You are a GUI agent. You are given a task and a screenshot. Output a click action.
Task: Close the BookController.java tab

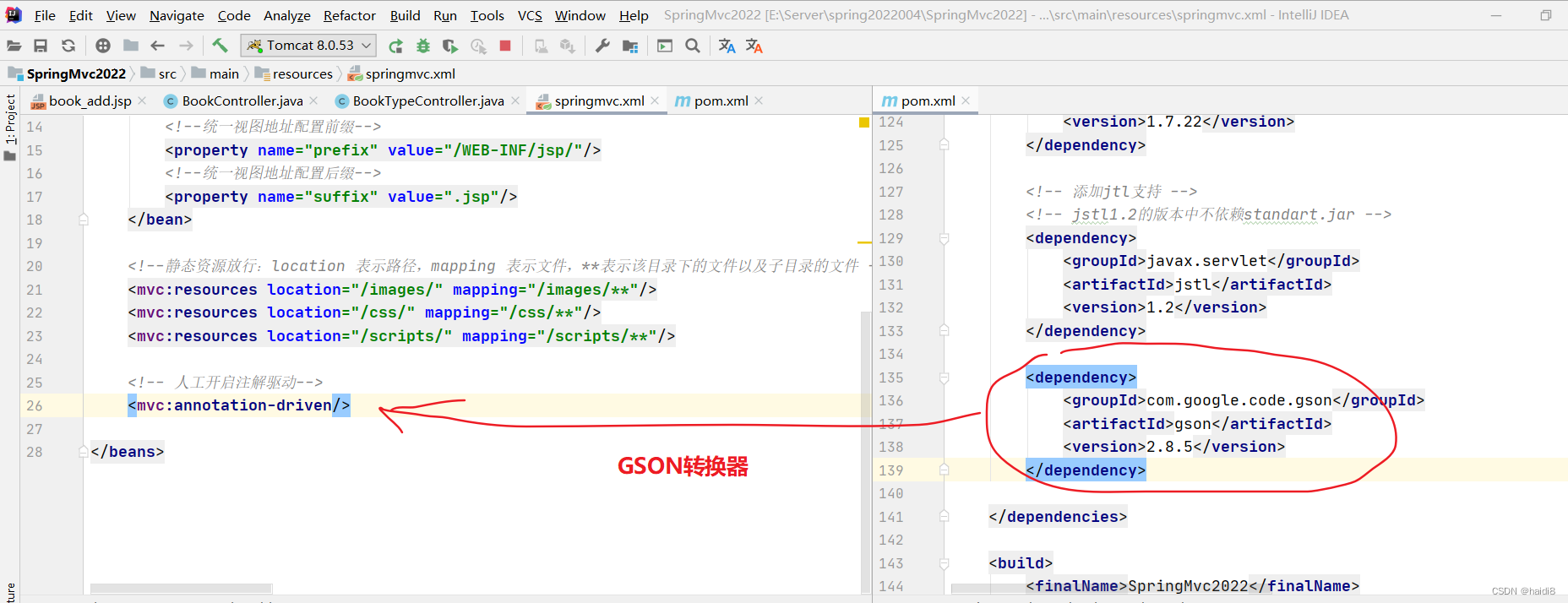click(x=313, y=100)
